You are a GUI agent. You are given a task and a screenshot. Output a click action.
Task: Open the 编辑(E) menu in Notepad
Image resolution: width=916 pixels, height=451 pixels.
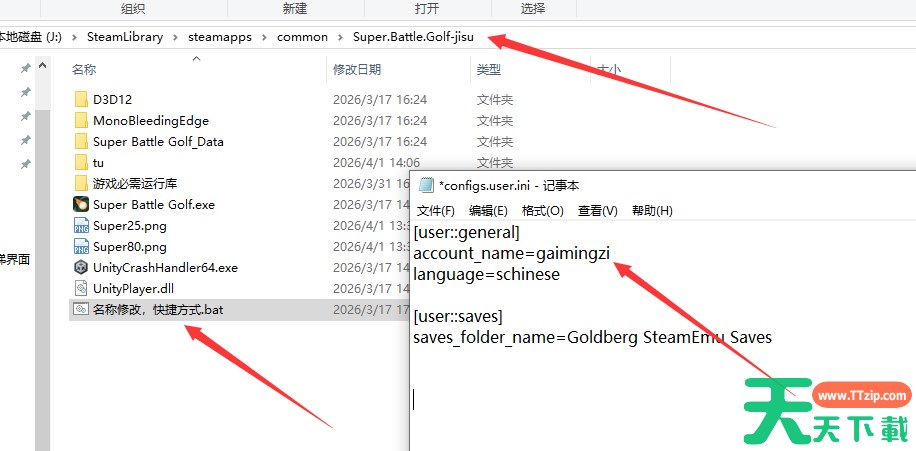coord(488,211)
